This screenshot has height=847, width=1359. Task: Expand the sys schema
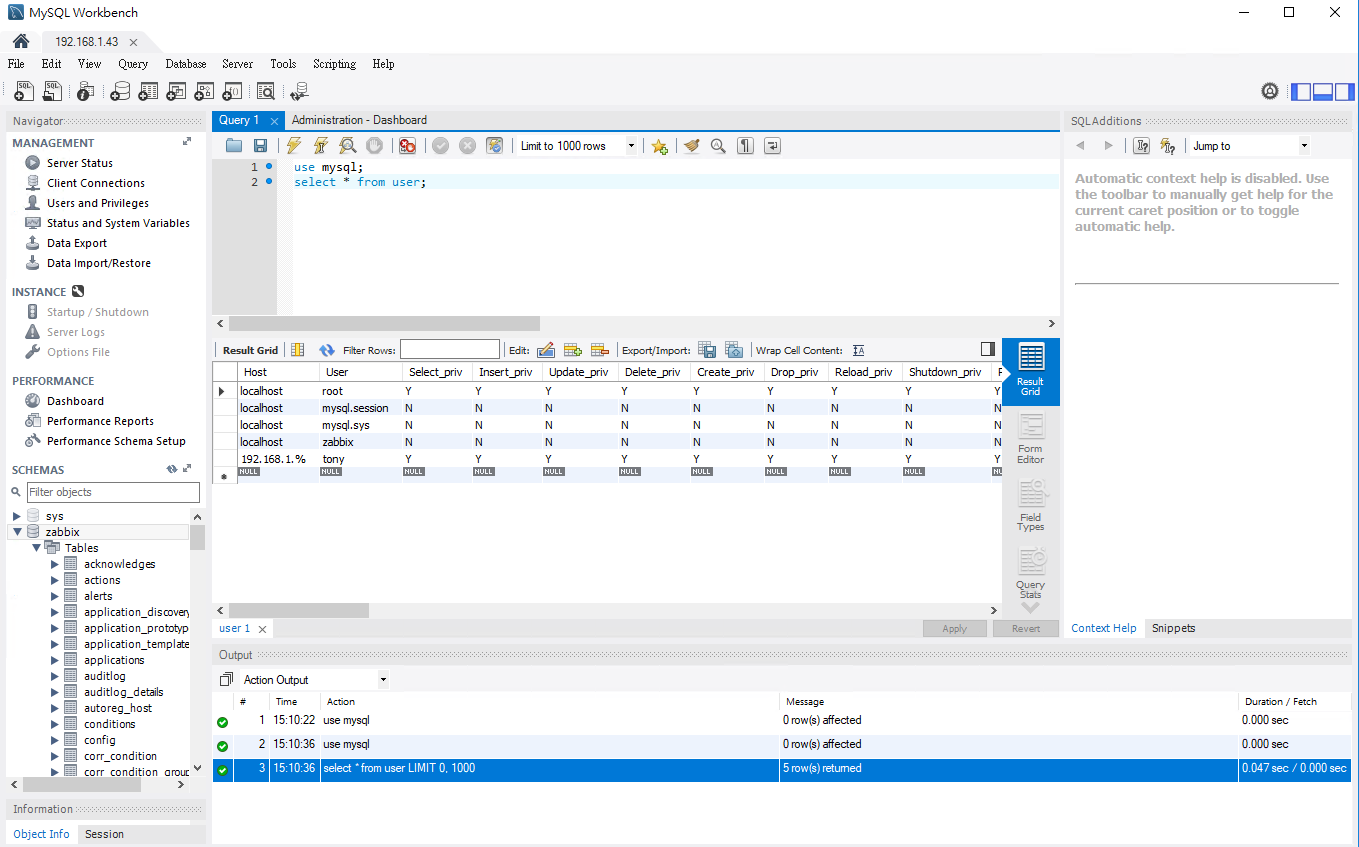coord(17,516)
